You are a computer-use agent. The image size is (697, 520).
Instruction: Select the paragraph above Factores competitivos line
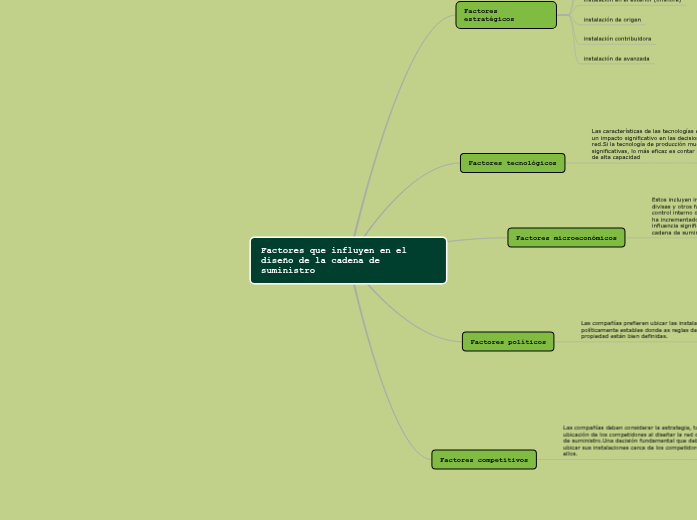coord(629,440)
